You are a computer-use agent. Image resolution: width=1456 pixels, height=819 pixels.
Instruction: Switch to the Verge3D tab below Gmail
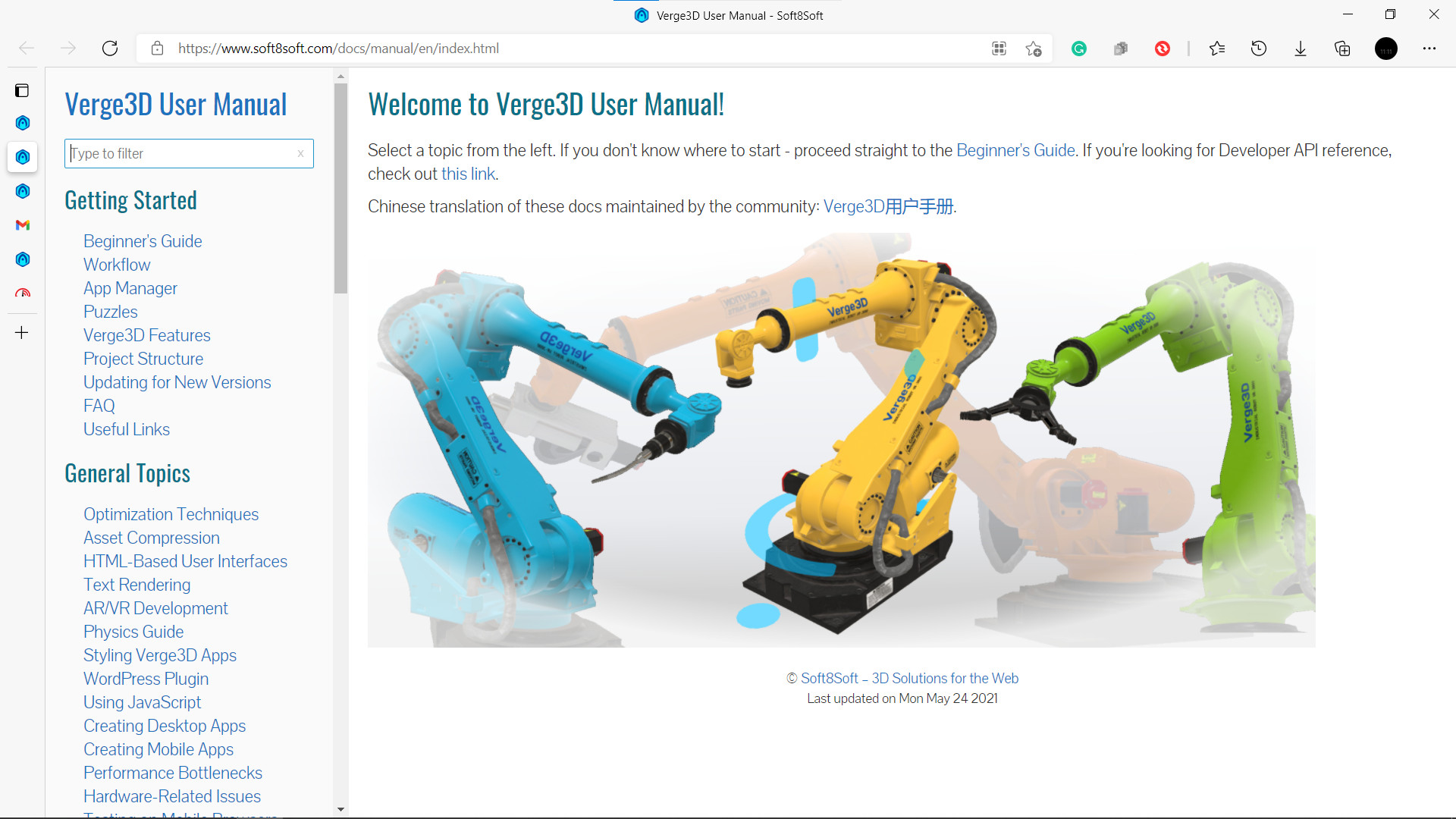click(23, 259)
